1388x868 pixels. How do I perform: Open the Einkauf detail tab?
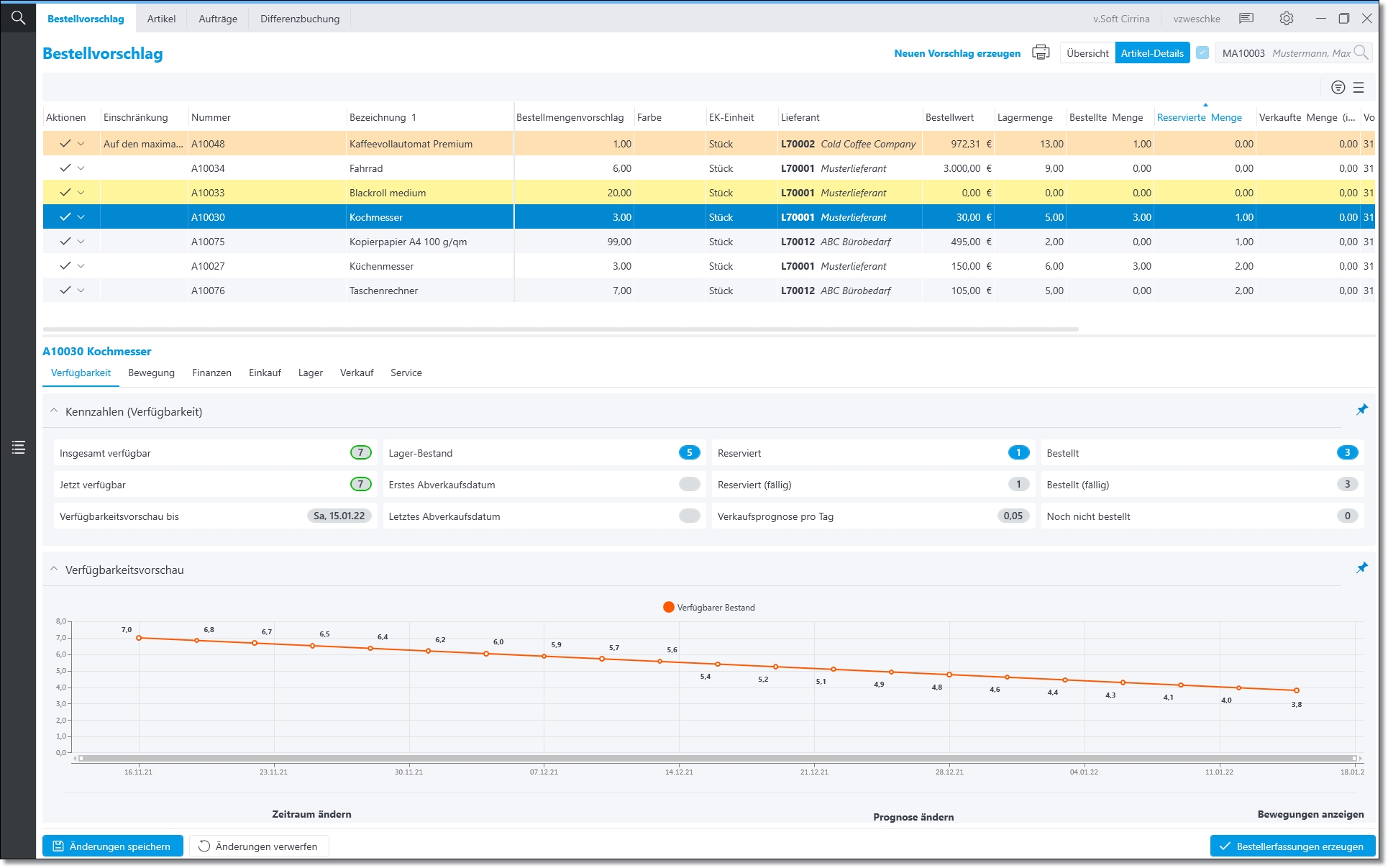point(265,373)
